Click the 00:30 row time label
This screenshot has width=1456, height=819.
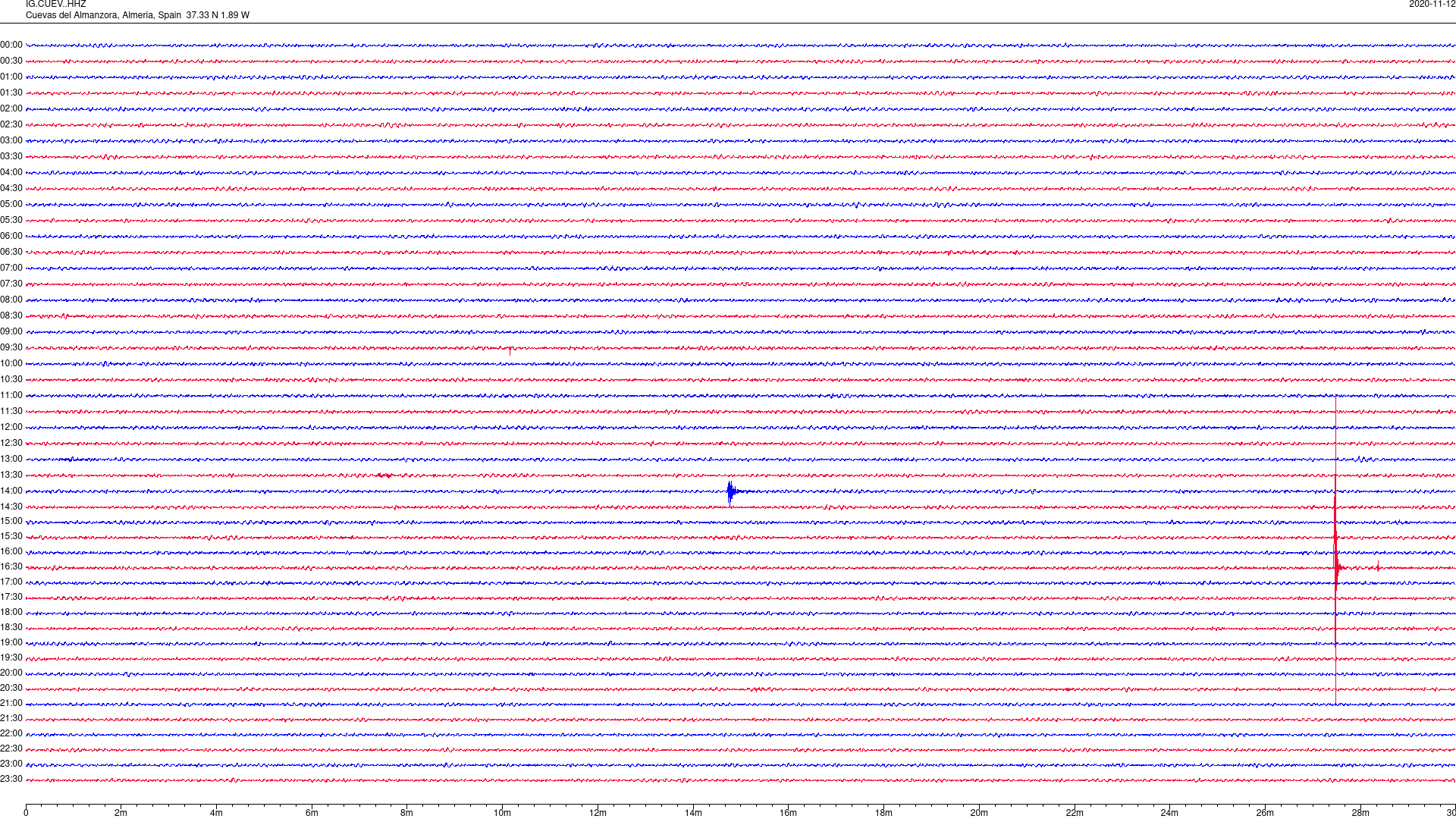[11, 61]
